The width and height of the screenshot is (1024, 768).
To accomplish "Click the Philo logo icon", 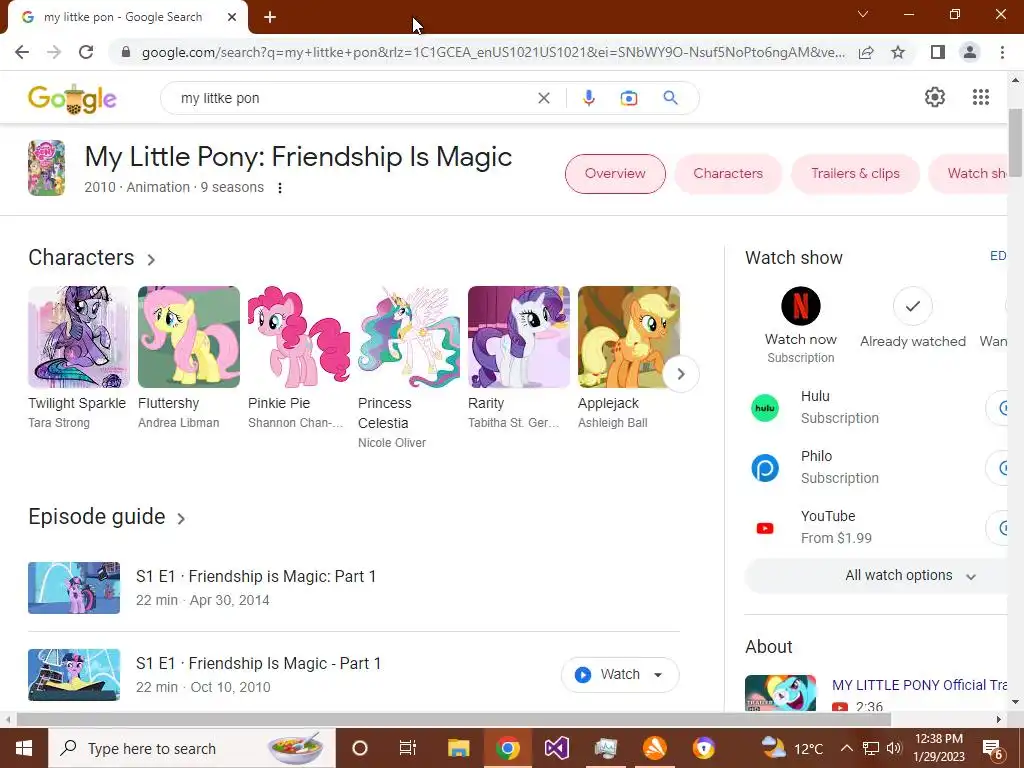I will point(765,468).
